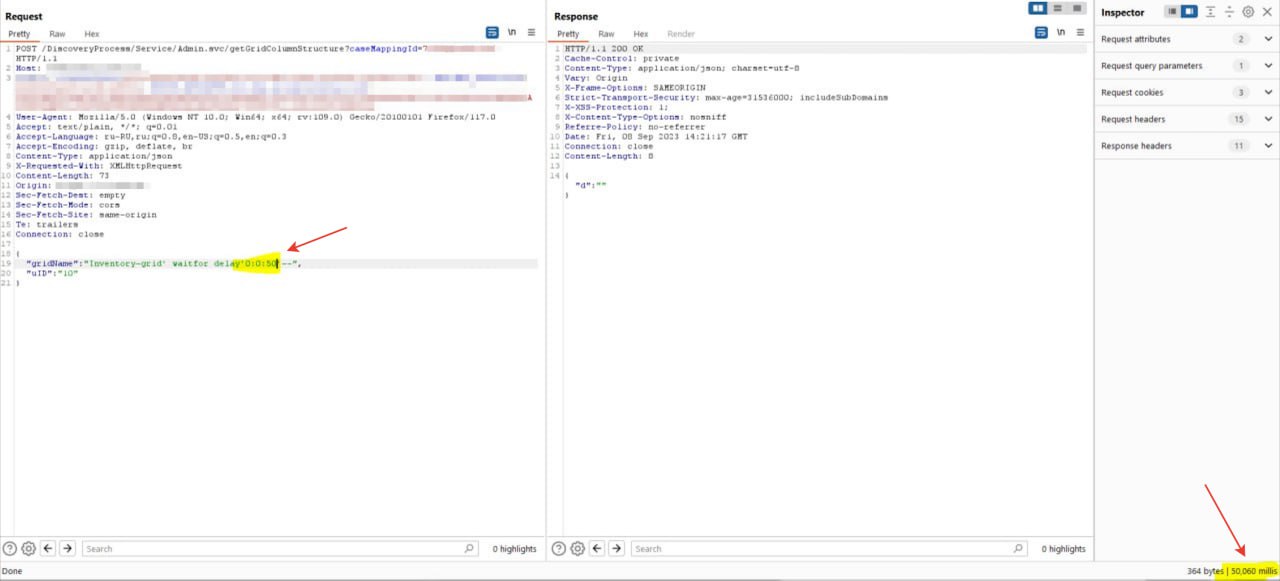Click the Done status bar text

[12, 571]
